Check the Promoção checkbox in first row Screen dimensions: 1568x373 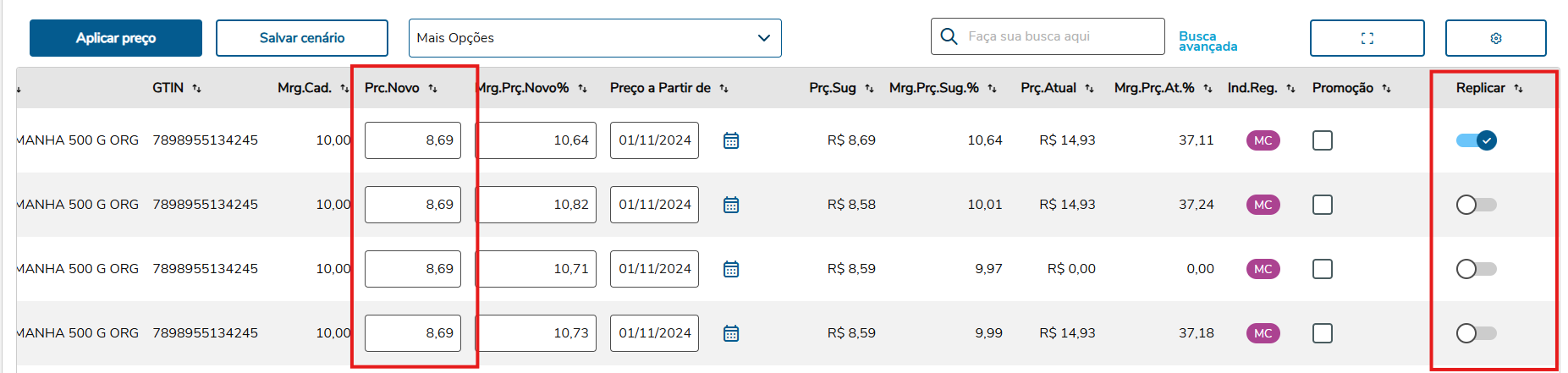click(x=1322, y=140)
